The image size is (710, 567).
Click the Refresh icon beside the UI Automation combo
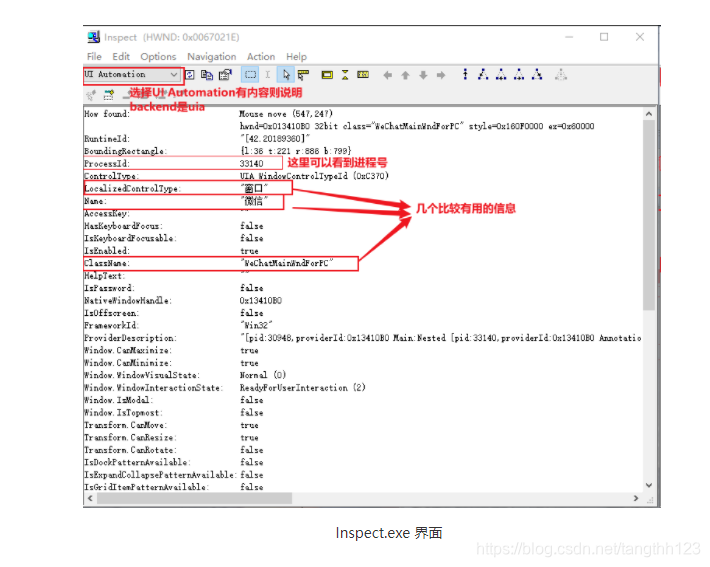click(190, 75)
